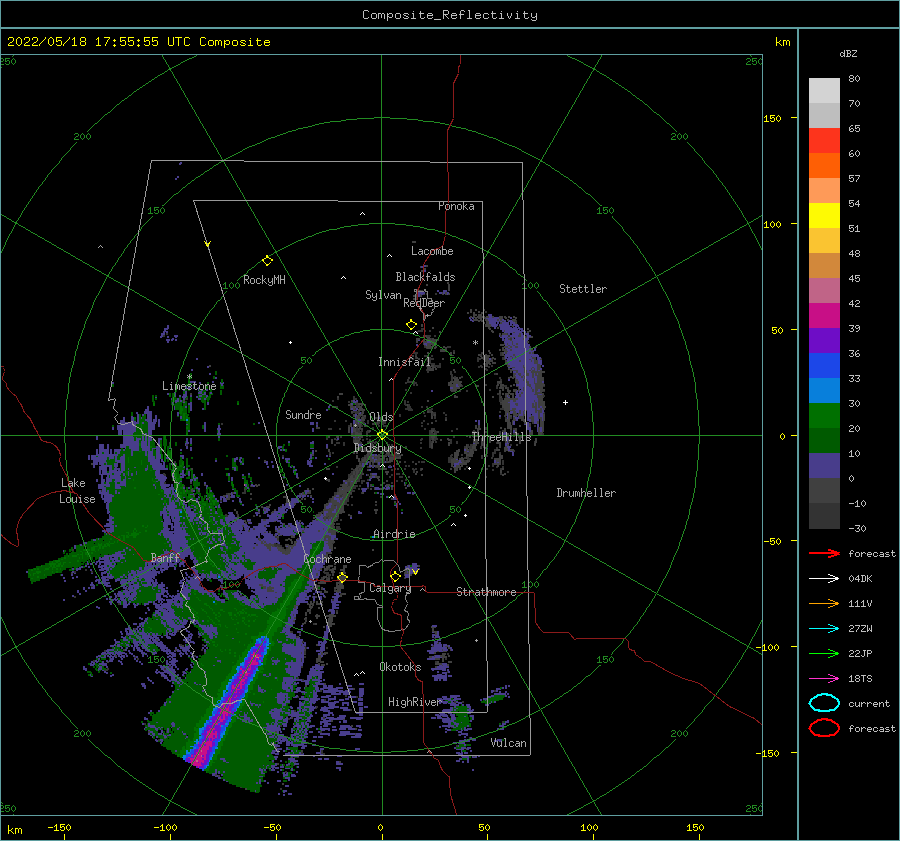900x841 pixels.
Task: Click the Sundre city label
Action: click(x=303, y=414)
